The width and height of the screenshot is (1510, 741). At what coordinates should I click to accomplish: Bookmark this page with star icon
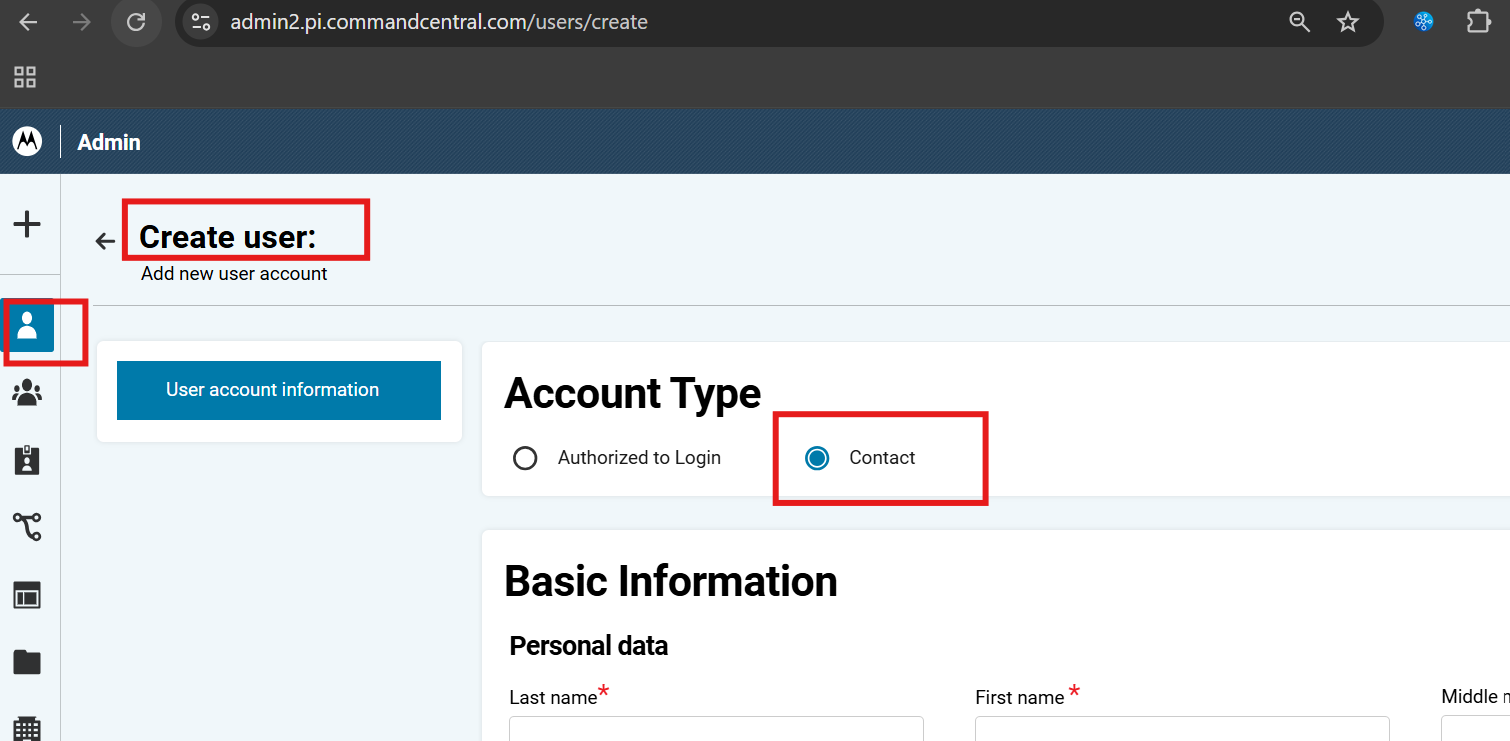1348,22
